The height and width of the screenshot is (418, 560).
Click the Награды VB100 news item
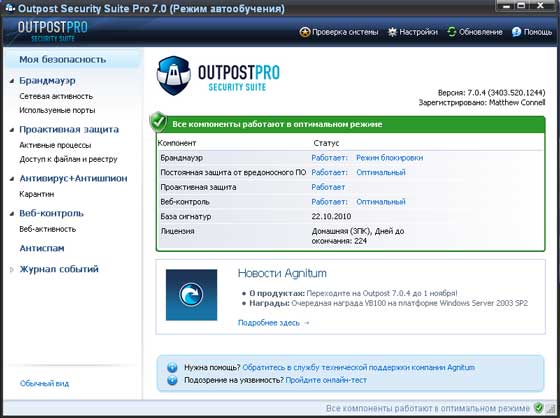click(x=389, y=303)
